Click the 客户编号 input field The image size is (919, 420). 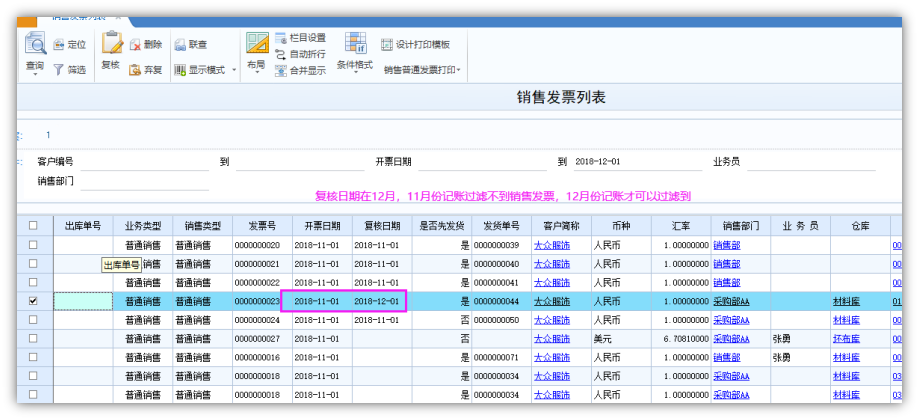[x=145, y=162]
